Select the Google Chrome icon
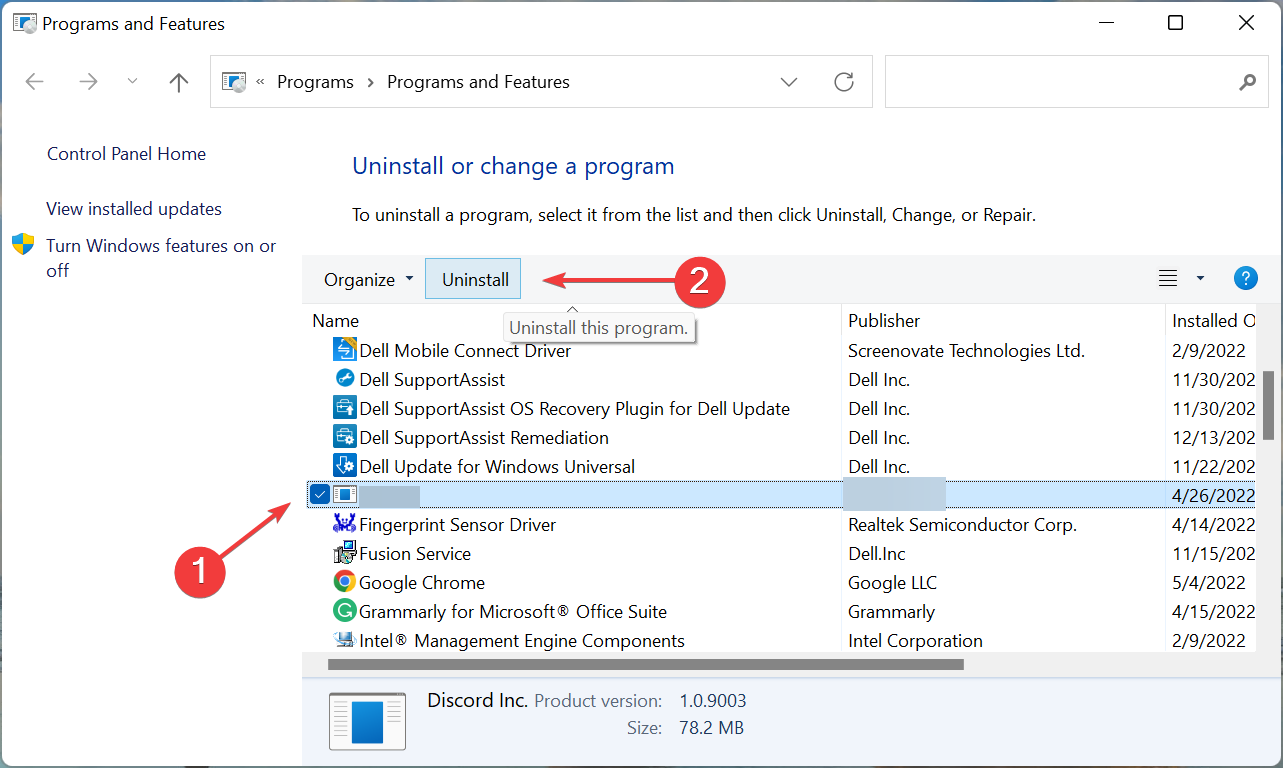 tap(344, 582)
